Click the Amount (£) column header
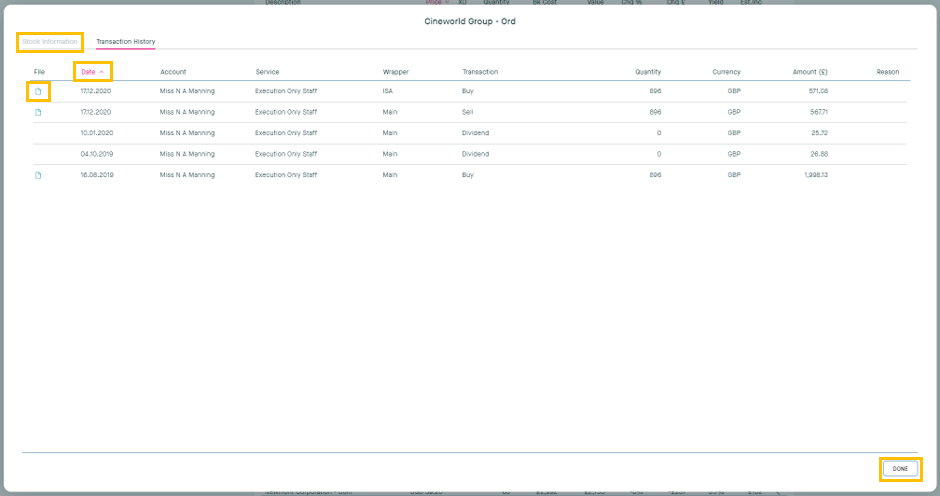Image resolution: width=940 pixels, height=496 pixels. pos(810,72)
